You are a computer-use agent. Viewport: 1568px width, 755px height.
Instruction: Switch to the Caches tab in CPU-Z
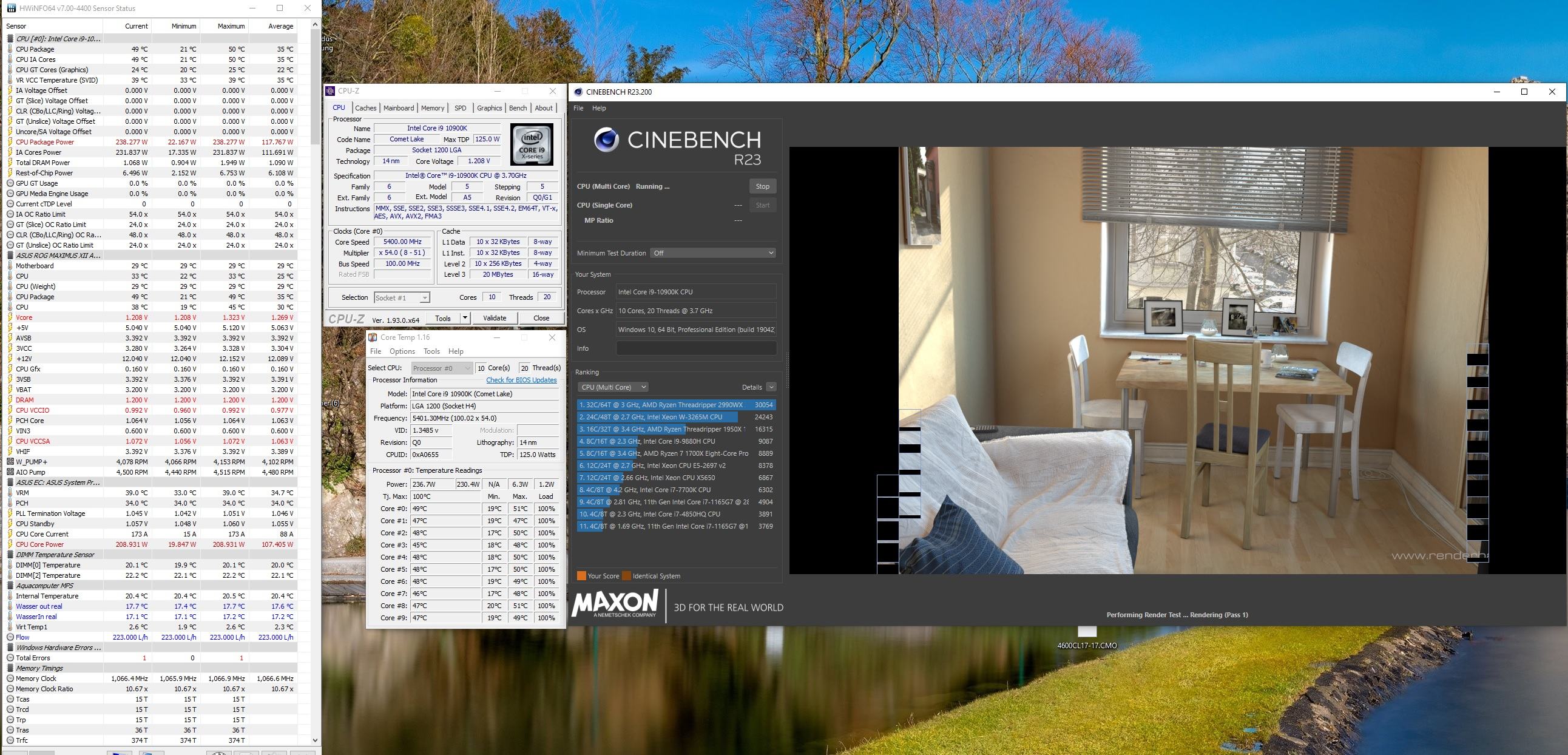pyautogui.click(x=366, y=108)
